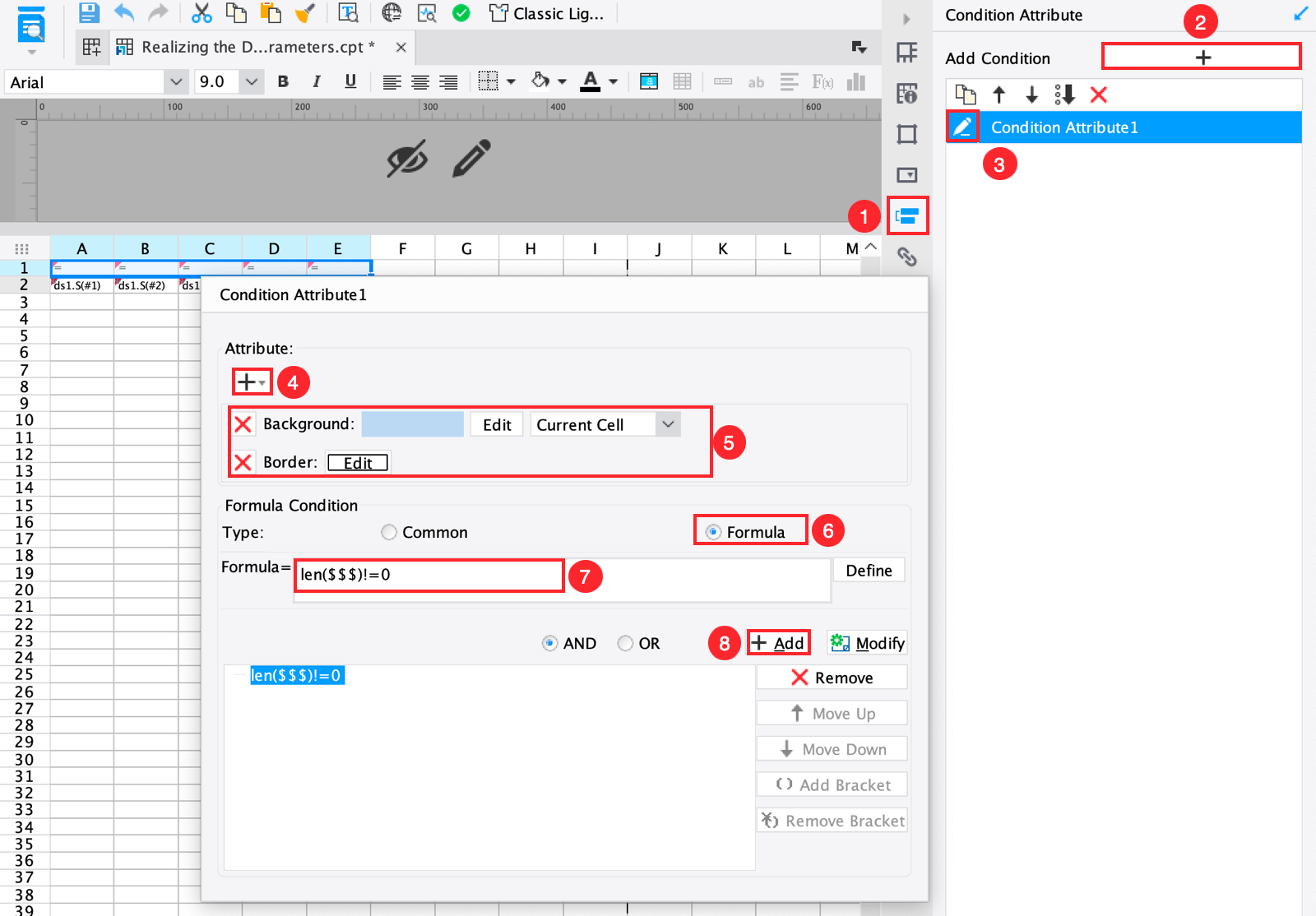Screen dimensions: 1316x916
Task: Click Add to add the formula condition
Action: click(x=778, y=643)
